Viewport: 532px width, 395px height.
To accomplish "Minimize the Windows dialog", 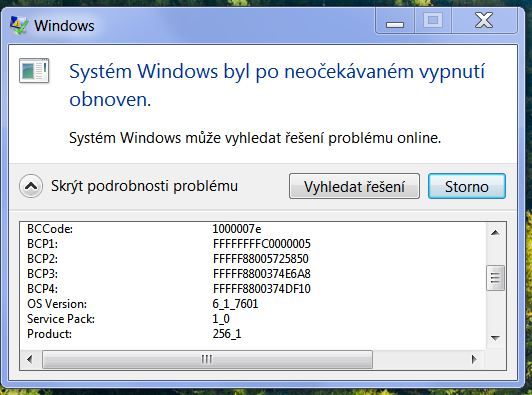I will point(395,21).
